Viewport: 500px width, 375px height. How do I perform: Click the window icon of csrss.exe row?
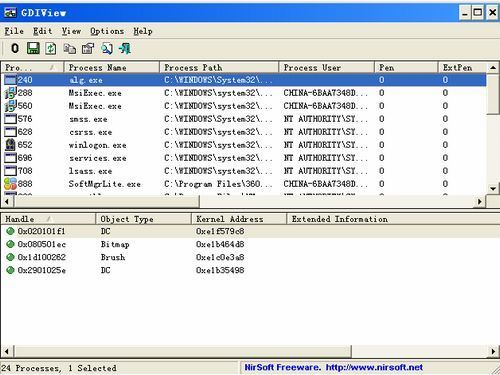(x=10, y=132)
